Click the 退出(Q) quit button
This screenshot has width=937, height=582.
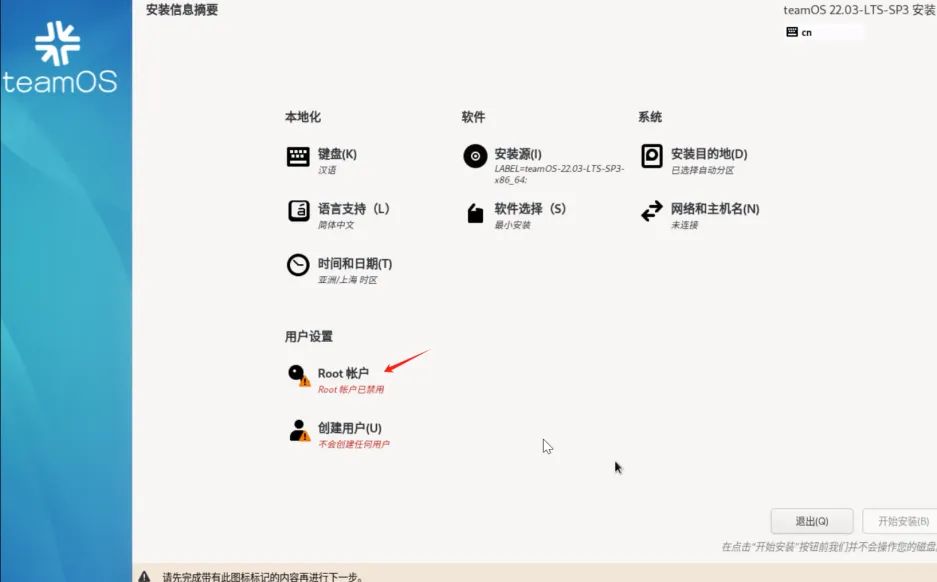tap(812, 521)
